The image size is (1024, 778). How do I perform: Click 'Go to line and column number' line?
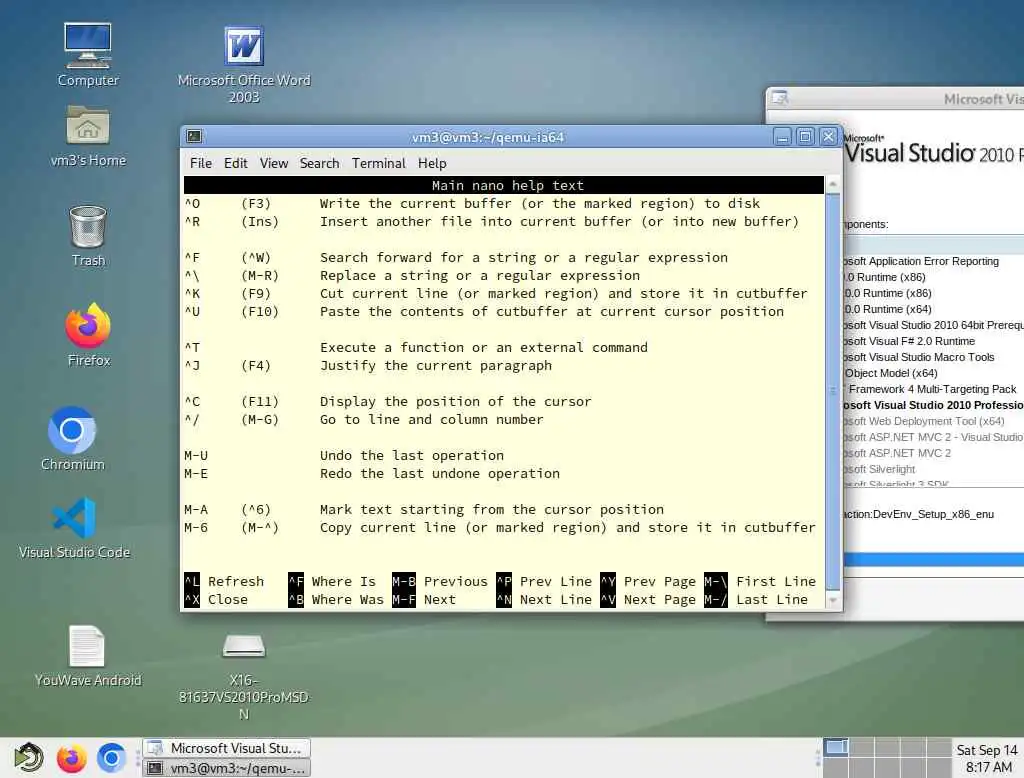tap(432, 419)
